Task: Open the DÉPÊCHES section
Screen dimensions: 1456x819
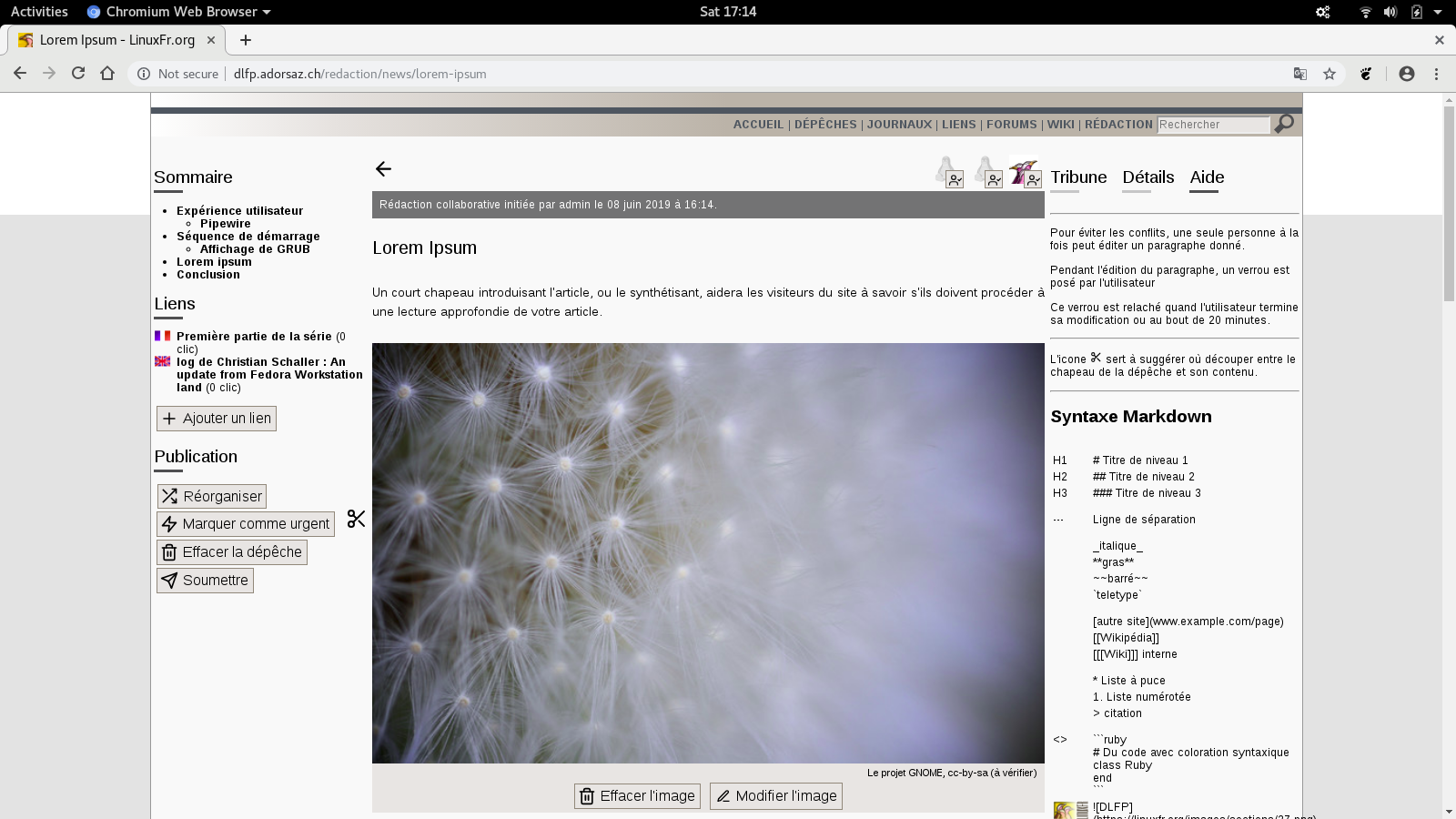Action: [x=825, y=125]
